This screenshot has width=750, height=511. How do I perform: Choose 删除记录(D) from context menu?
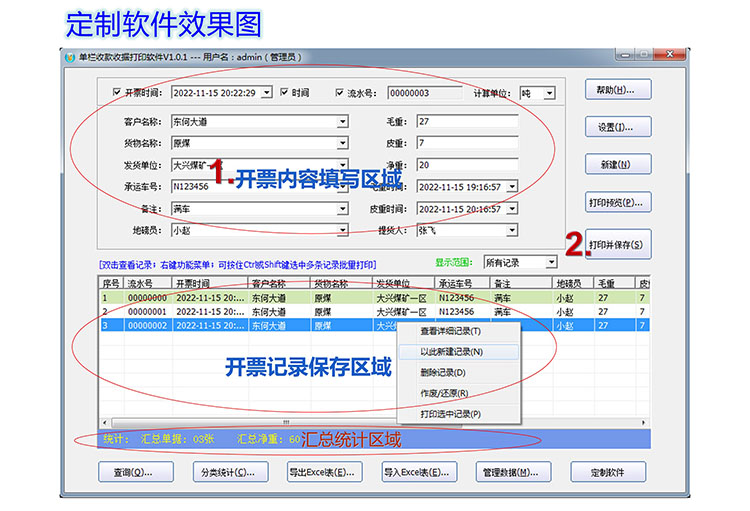pos(459,372)
